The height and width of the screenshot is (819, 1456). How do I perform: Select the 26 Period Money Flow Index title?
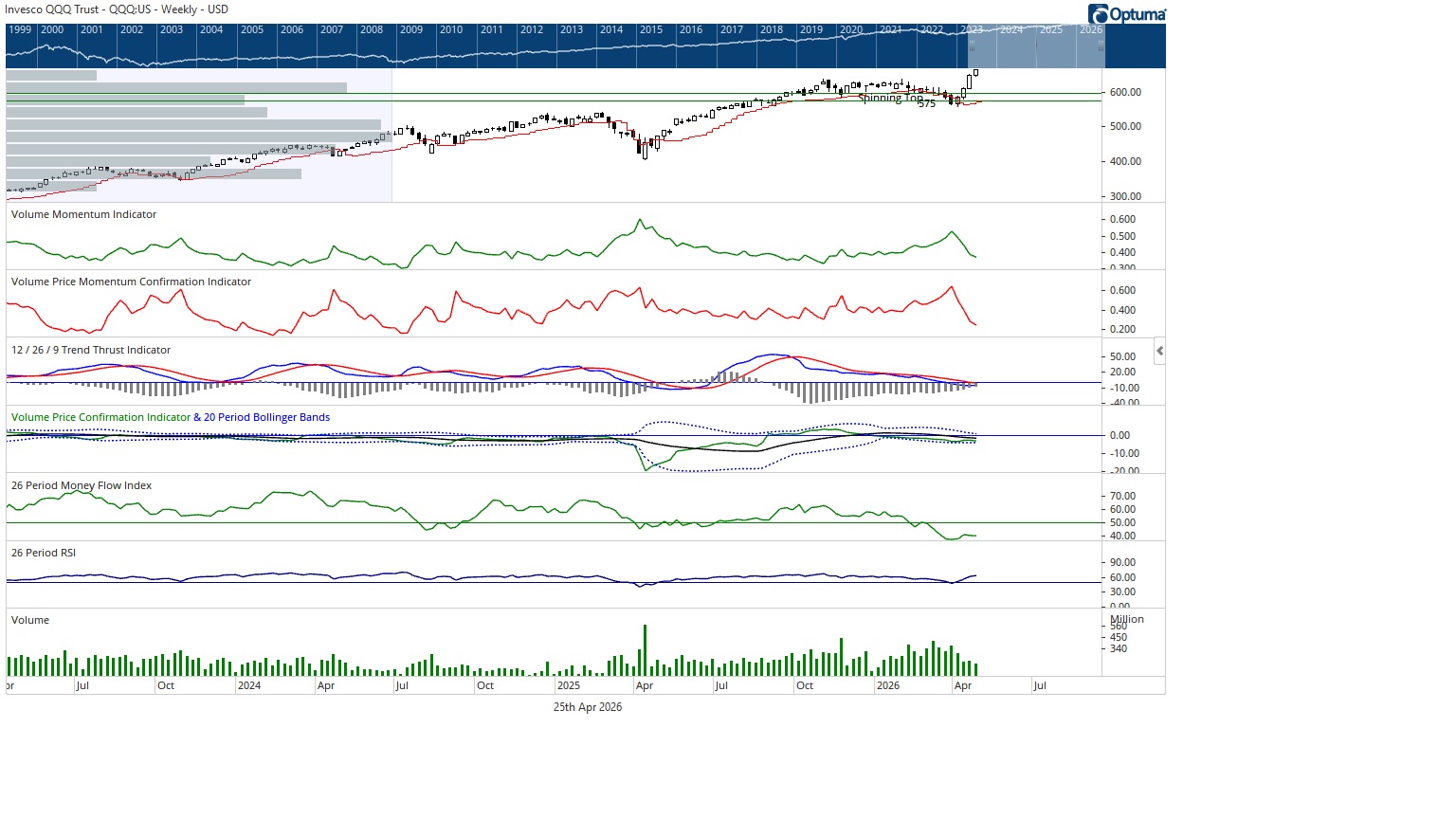click(82, 485)
